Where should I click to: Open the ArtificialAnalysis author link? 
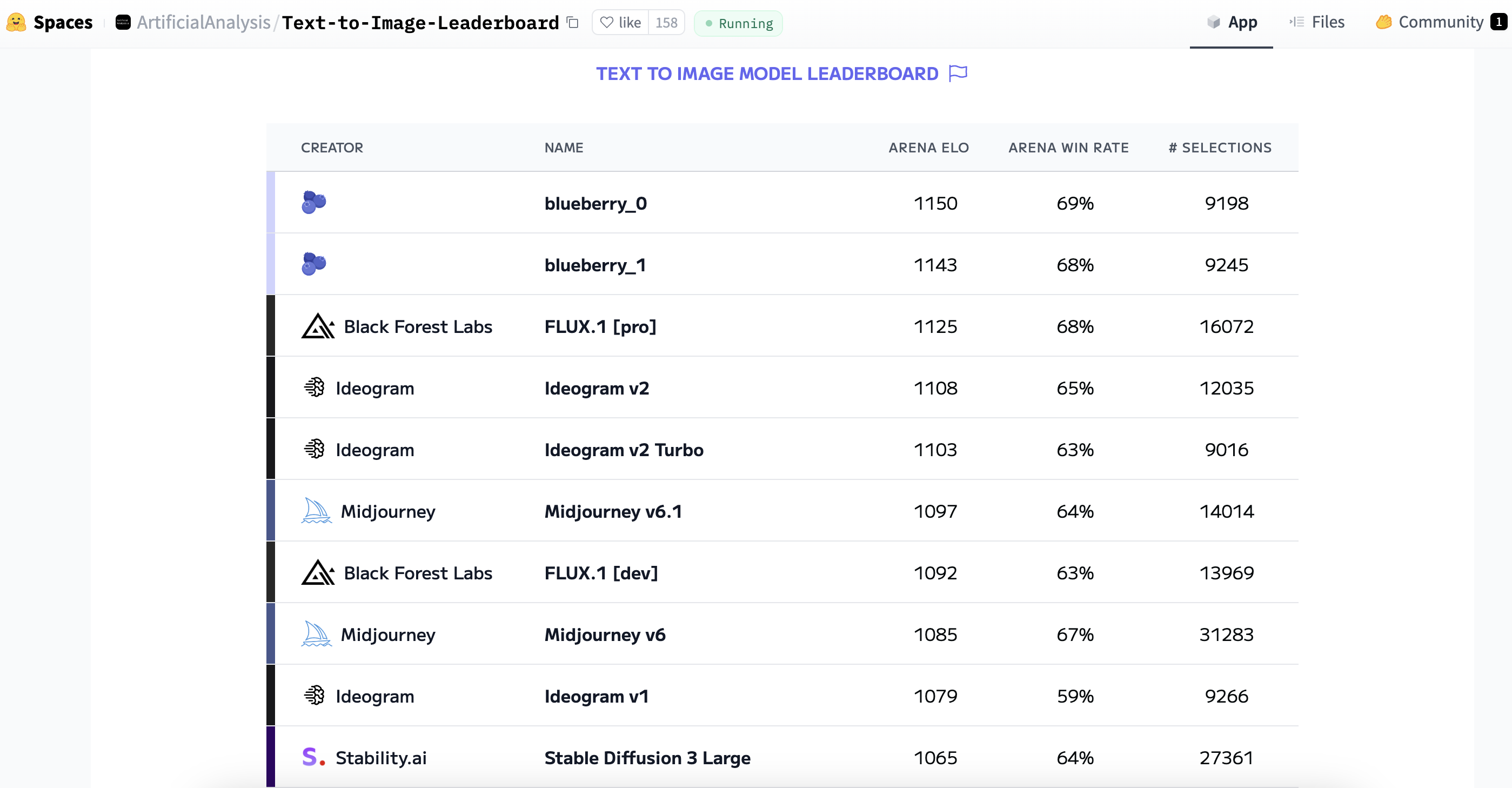[x=204, y=23]
